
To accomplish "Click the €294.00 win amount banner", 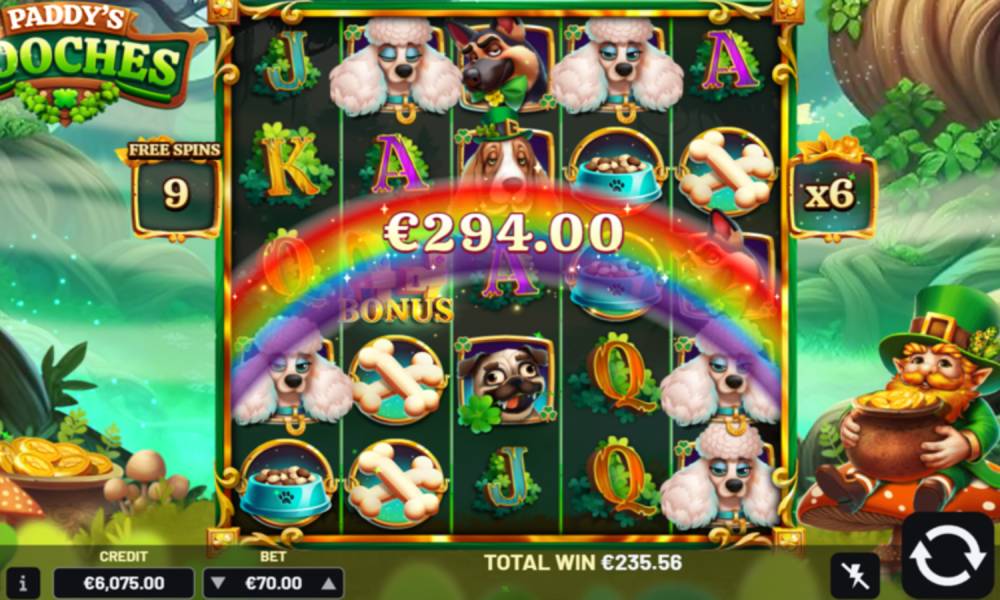I will (x=503, y=233).
